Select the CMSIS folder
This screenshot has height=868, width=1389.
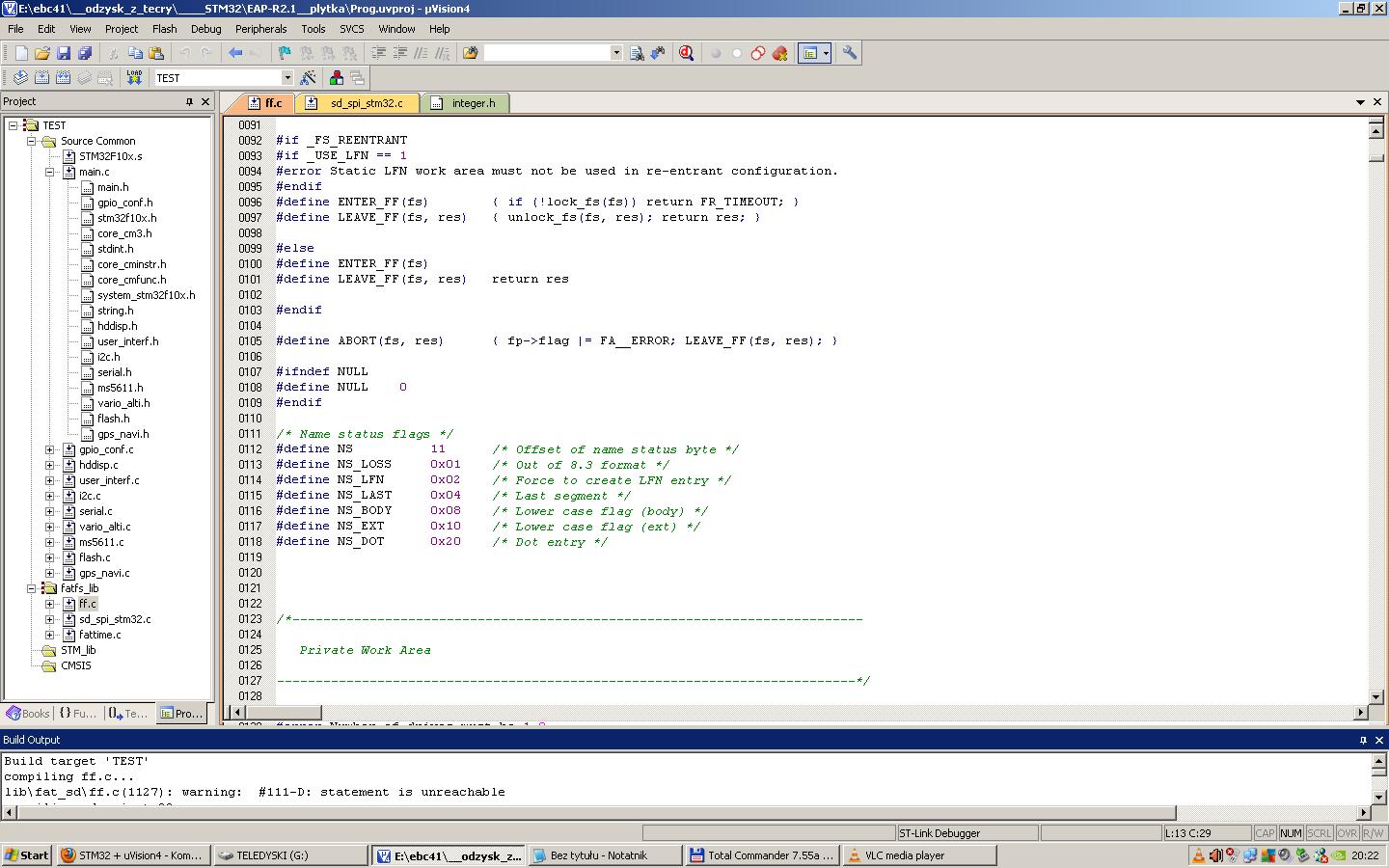click(x=76, y=665)
